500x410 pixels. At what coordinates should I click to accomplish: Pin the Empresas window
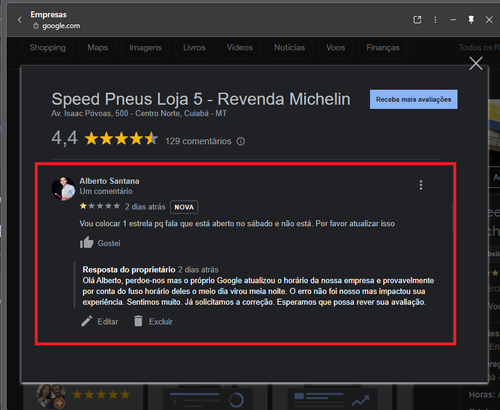pyautogui.click(x=471, y=20)
